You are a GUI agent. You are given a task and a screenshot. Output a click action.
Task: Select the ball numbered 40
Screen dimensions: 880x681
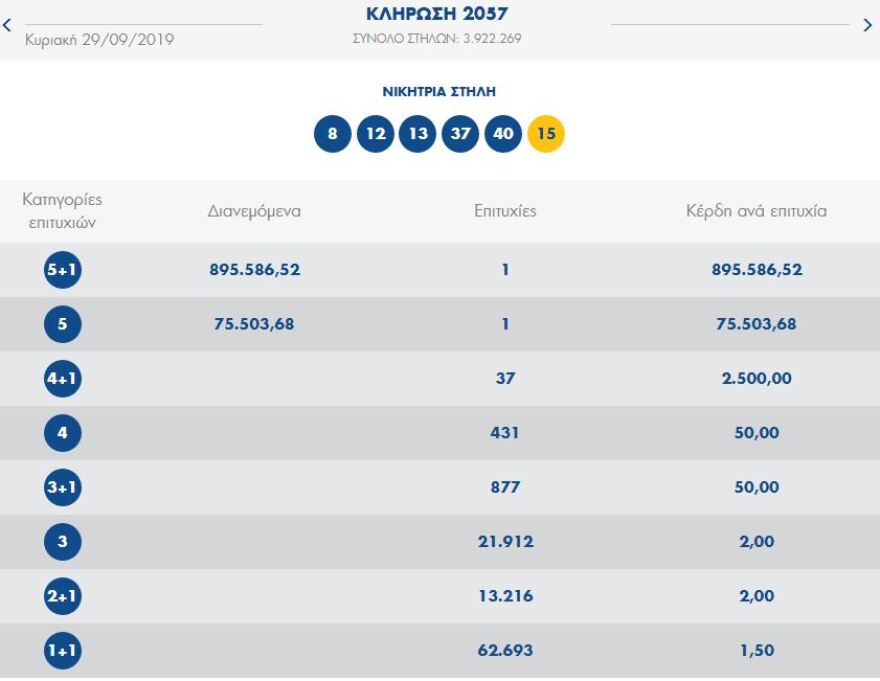(x=502, y=132)
